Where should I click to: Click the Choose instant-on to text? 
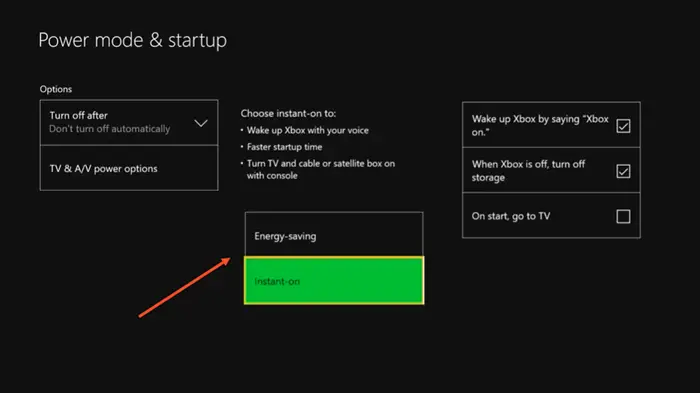(x=288, y=113)
